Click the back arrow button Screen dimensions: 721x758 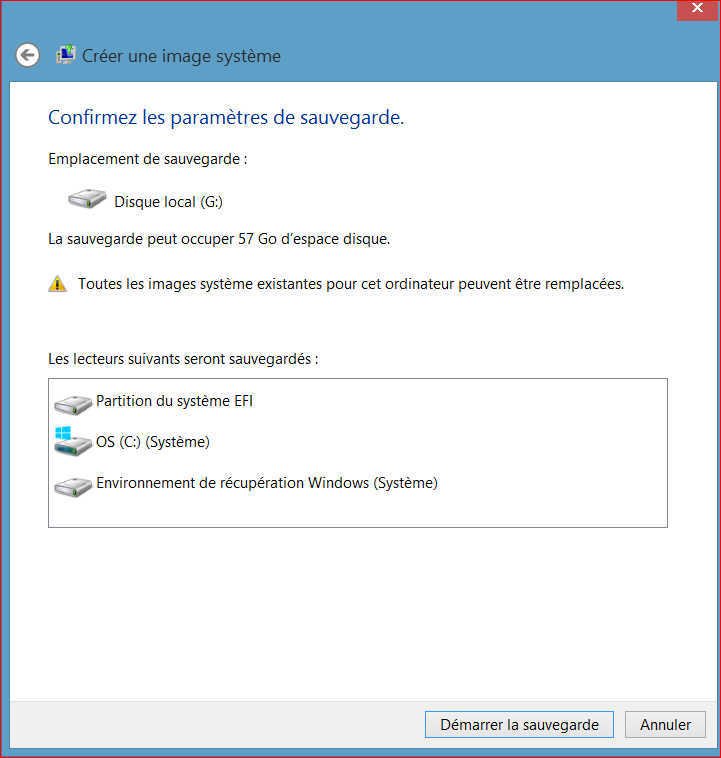pyautogui.click(x=28, y=56)
